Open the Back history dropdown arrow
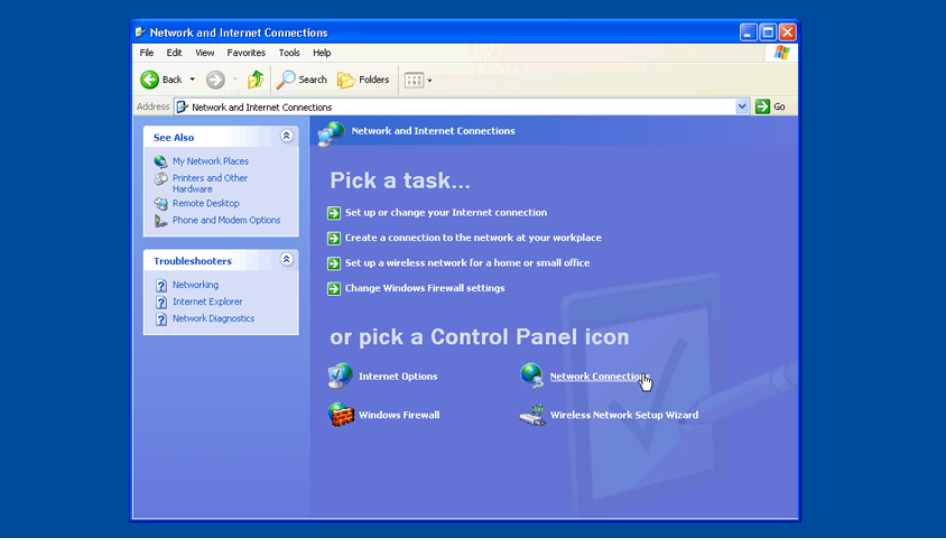 (x=192, y=80)
